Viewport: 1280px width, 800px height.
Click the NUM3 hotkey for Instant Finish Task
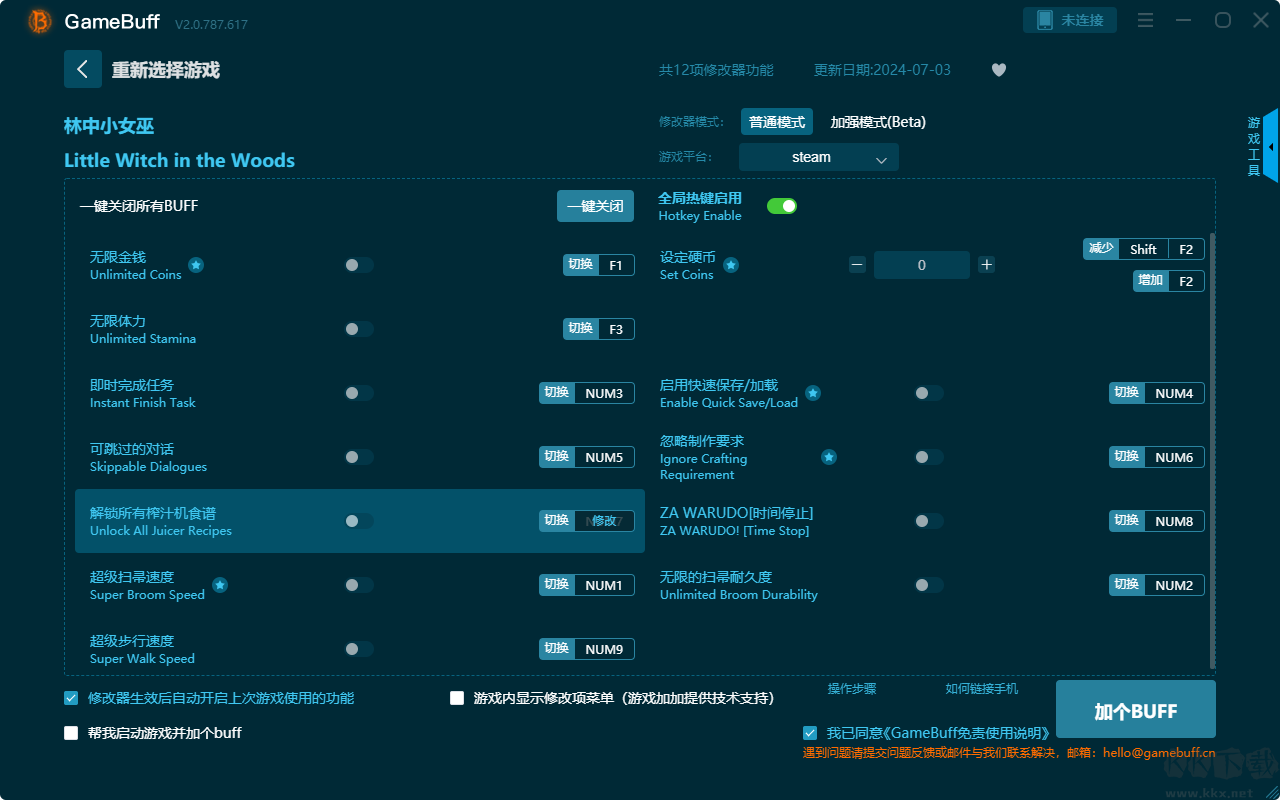coord(604,393)
